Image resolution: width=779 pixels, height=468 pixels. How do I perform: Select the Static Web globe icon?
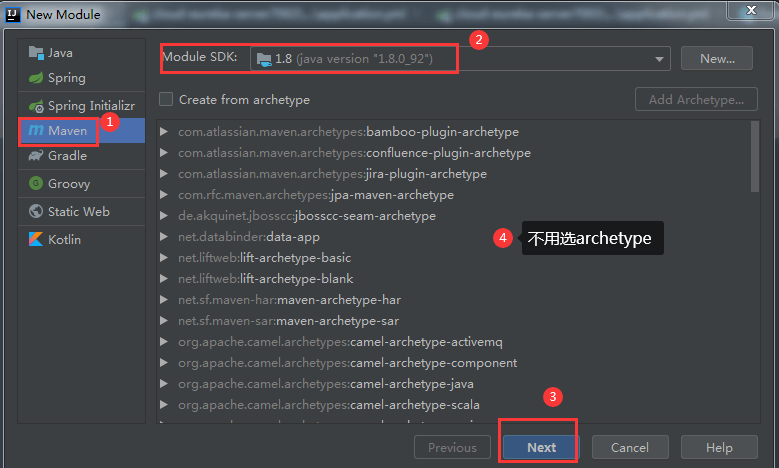coord(36,211)
